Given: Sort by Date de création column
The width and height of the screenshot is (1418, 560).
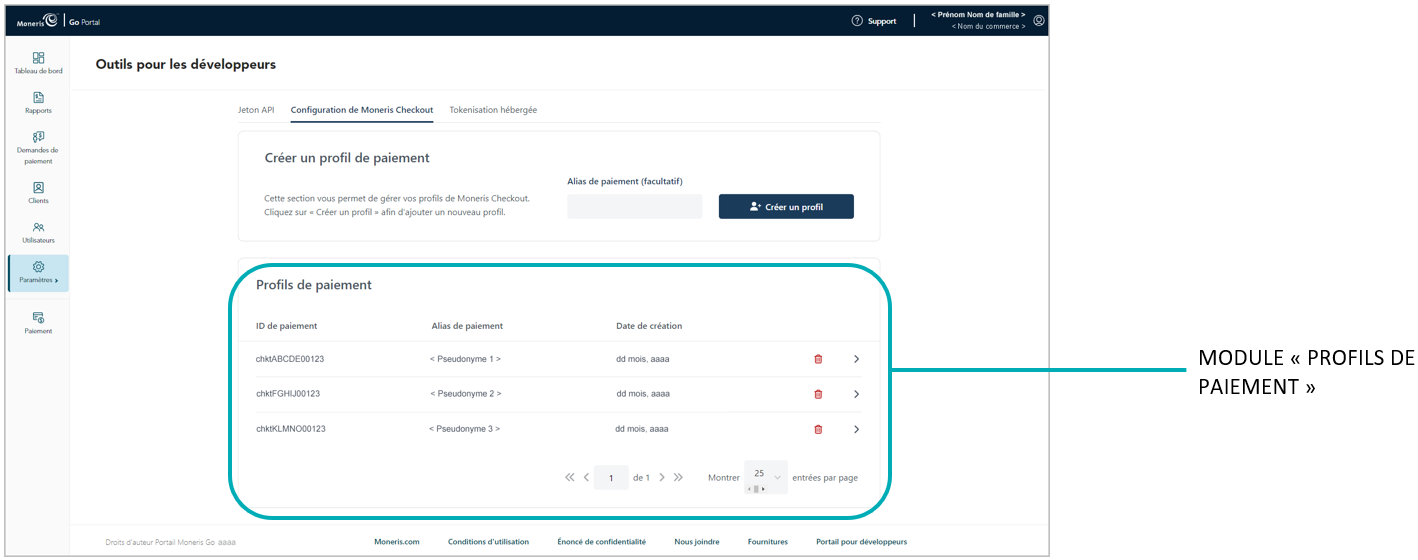Looking at the screenshot, I should tap(649, 326).
